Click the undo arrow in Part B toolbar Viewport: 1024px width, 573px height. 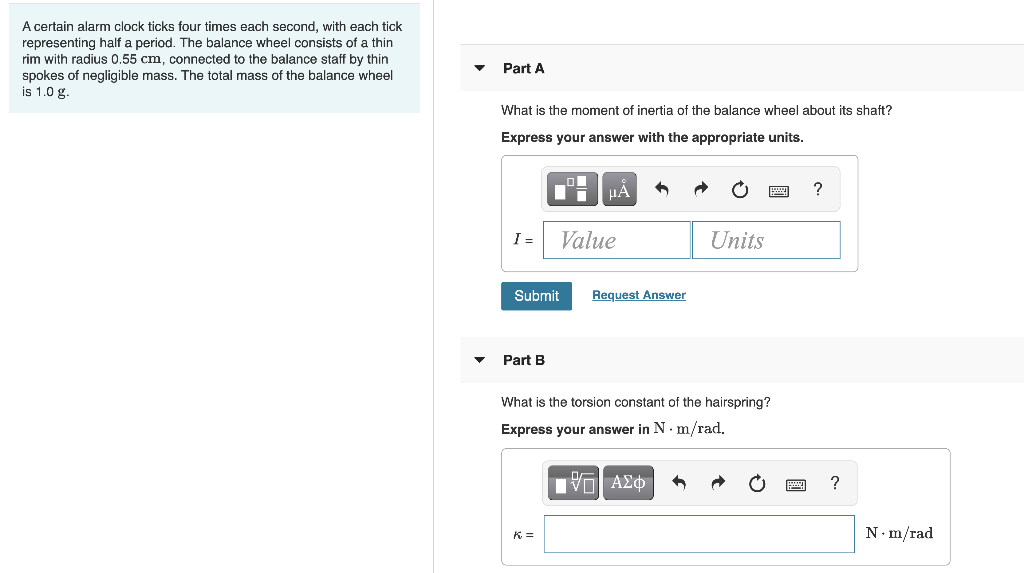click(679, 483)
